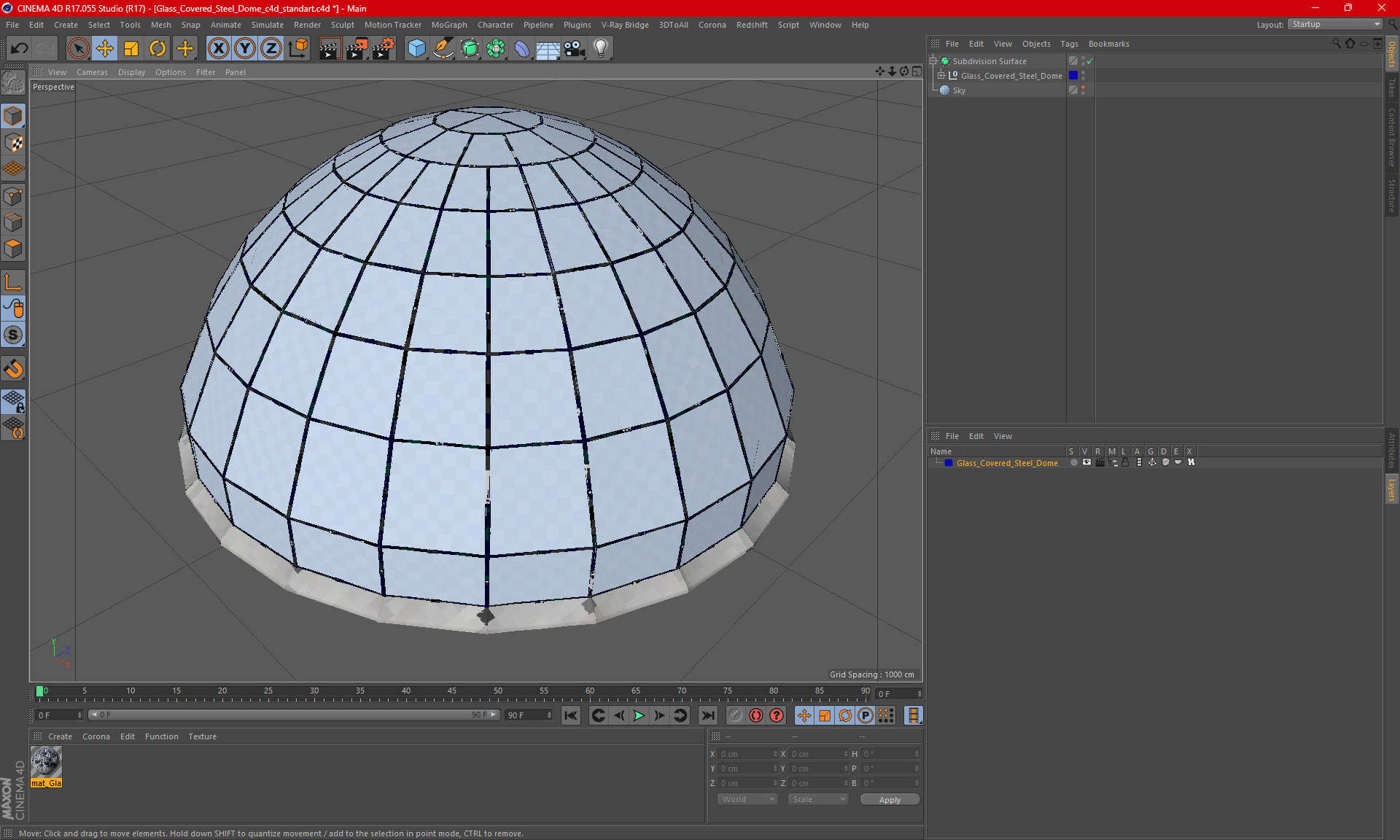Render the active view
This screenshot has width=1400, height=840.
330,49
